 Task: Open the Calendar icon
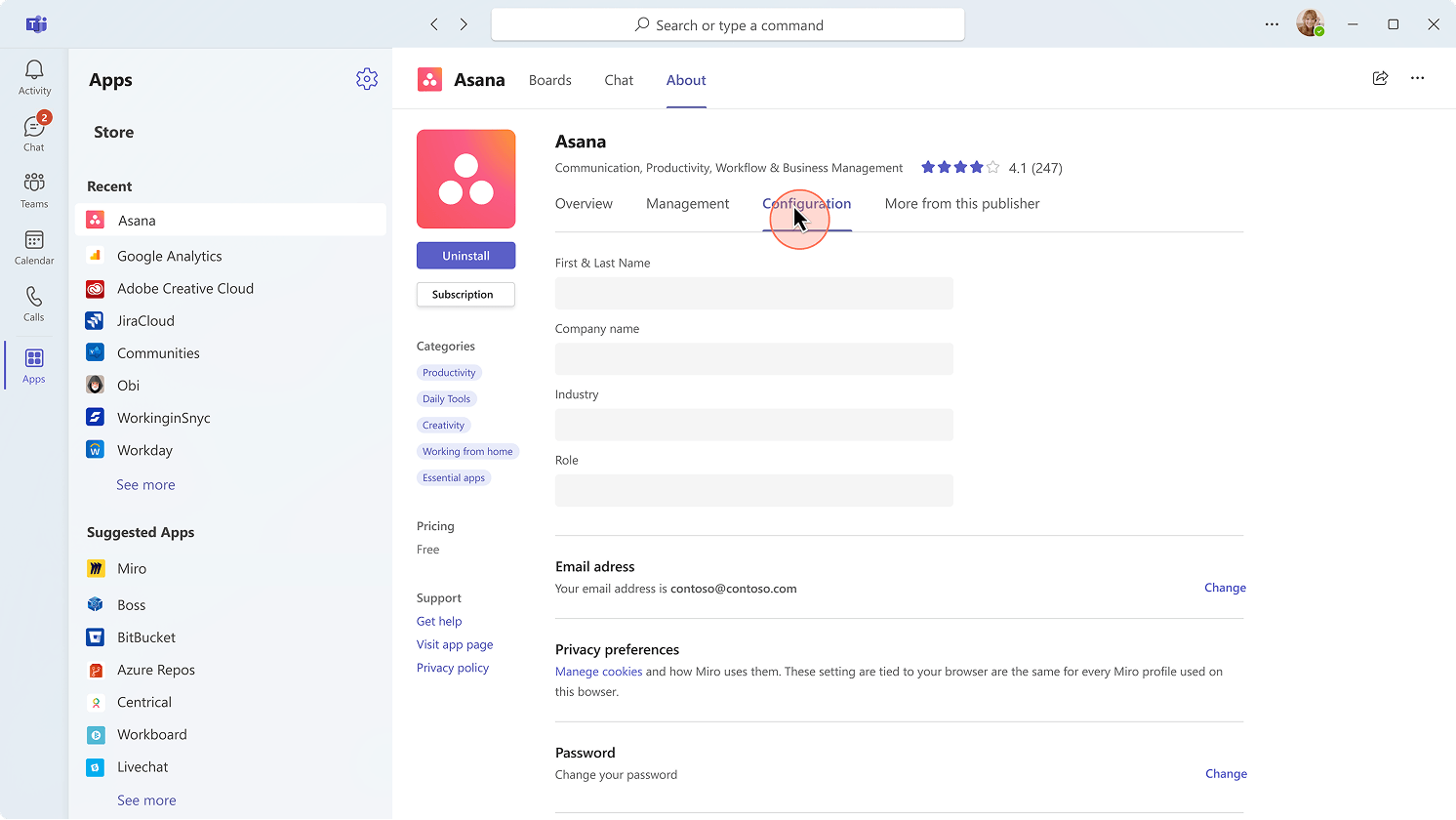pyautogui.click(x=34, y=247)
